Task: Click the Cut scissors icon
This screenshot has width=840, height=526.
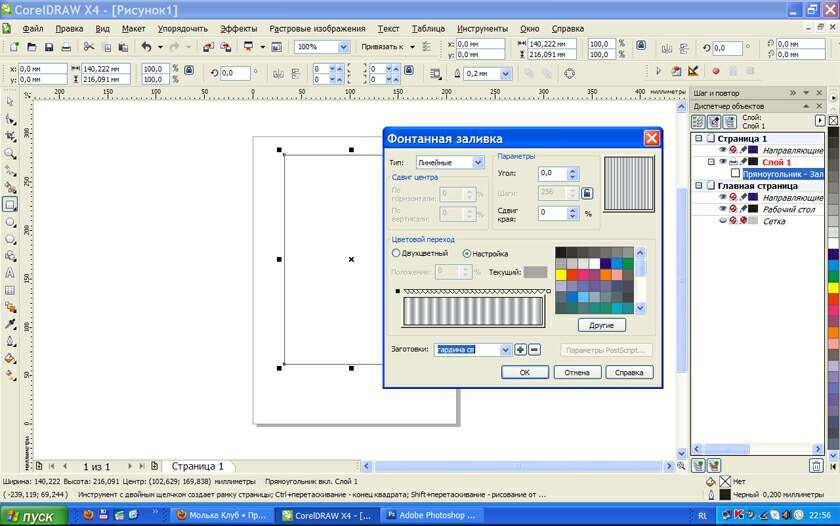Action: point(89,47)
